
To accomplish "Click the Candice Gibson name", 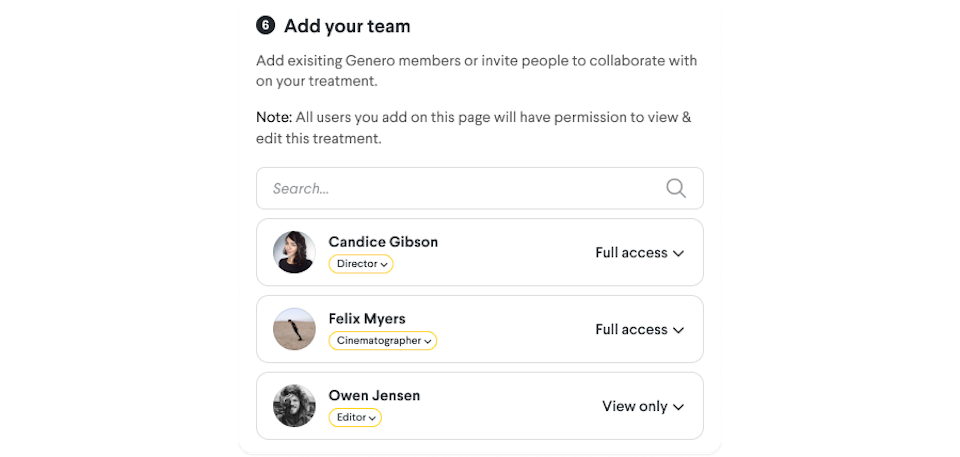I will click(x=383, y=242).
